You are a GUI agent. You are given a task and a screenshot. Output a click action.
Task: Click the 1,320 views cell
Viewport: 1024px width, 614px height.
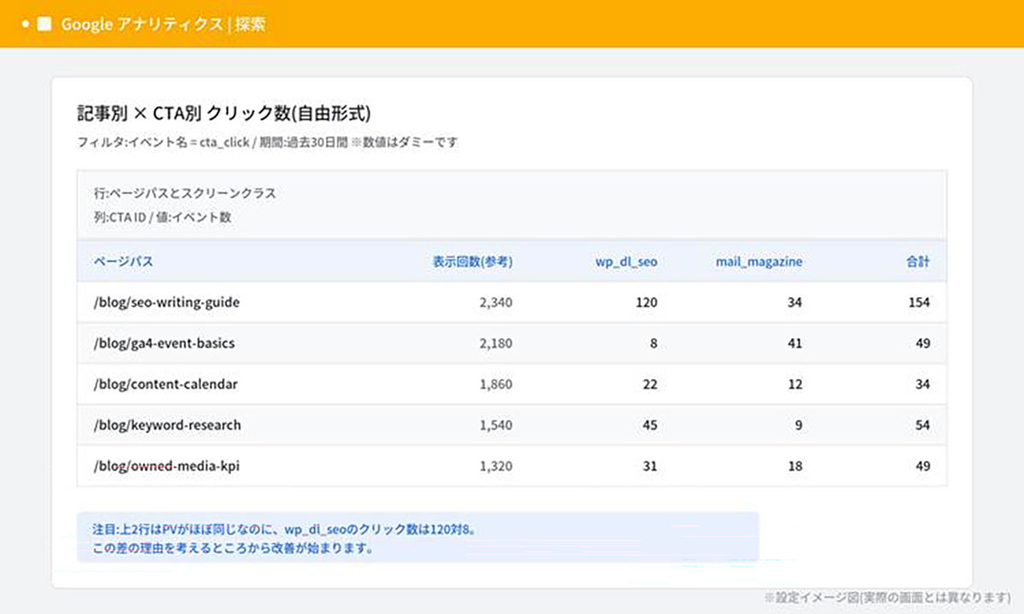496,466
